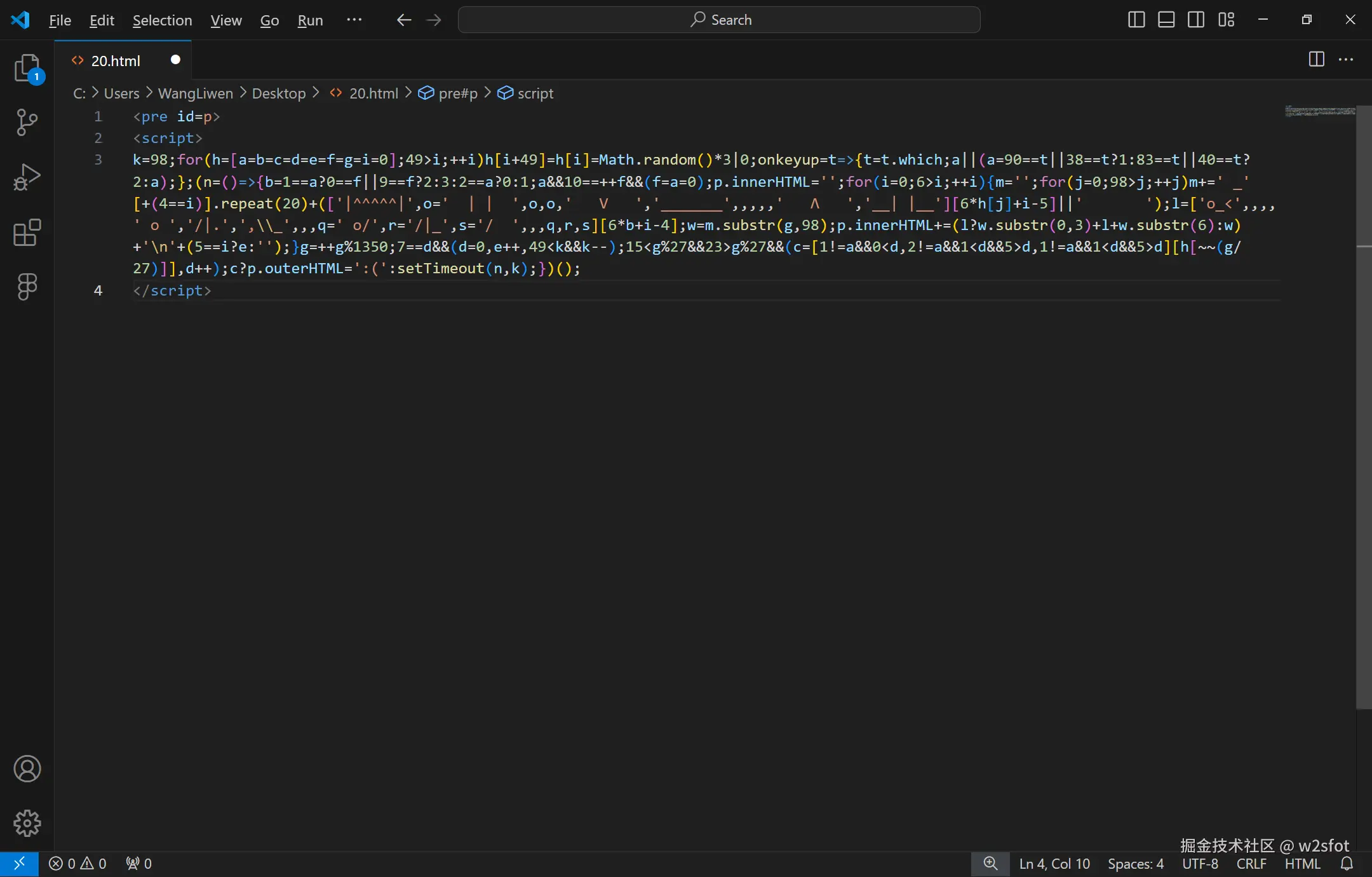Screen dimensions: 1372x877
Task: Toggle the Primary Side Bar visibility
Action: 1136,20
